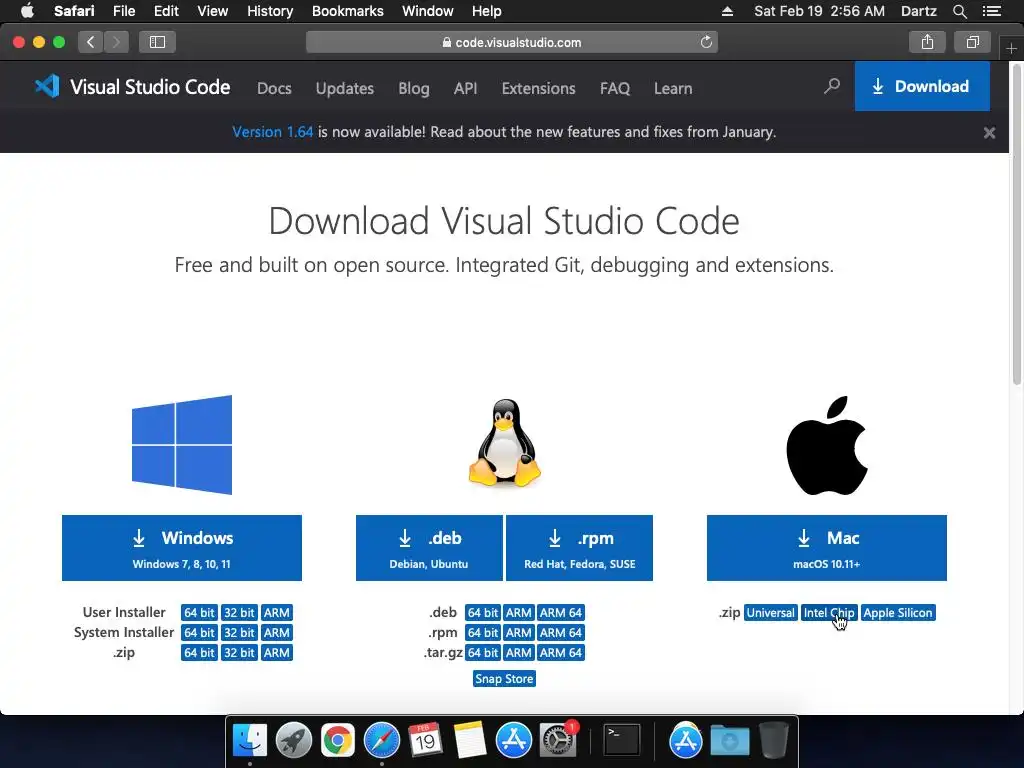Choose .rpm 64 bit download

[483, 633]
